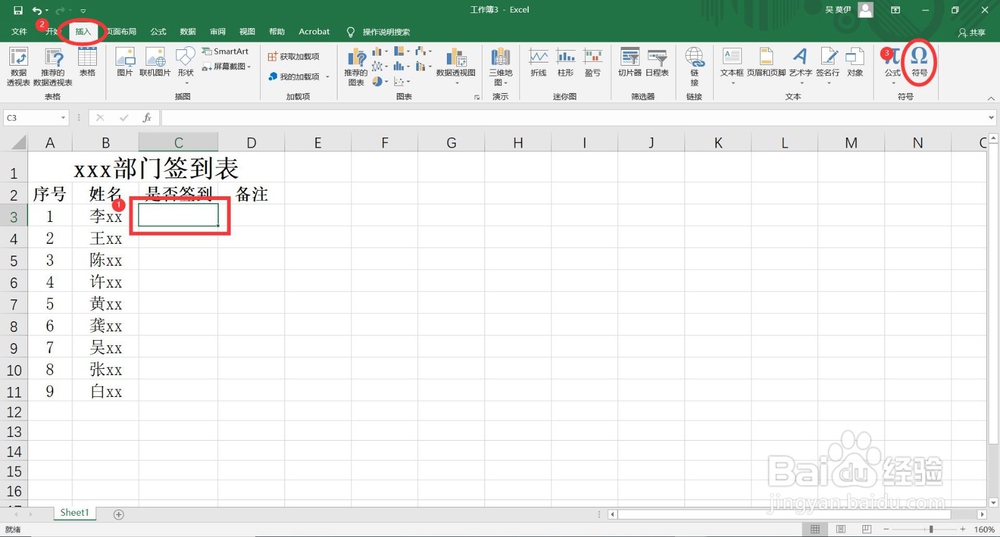
Task: Open My Add-ins (我的加载项) dropdown
Action: 298,77
